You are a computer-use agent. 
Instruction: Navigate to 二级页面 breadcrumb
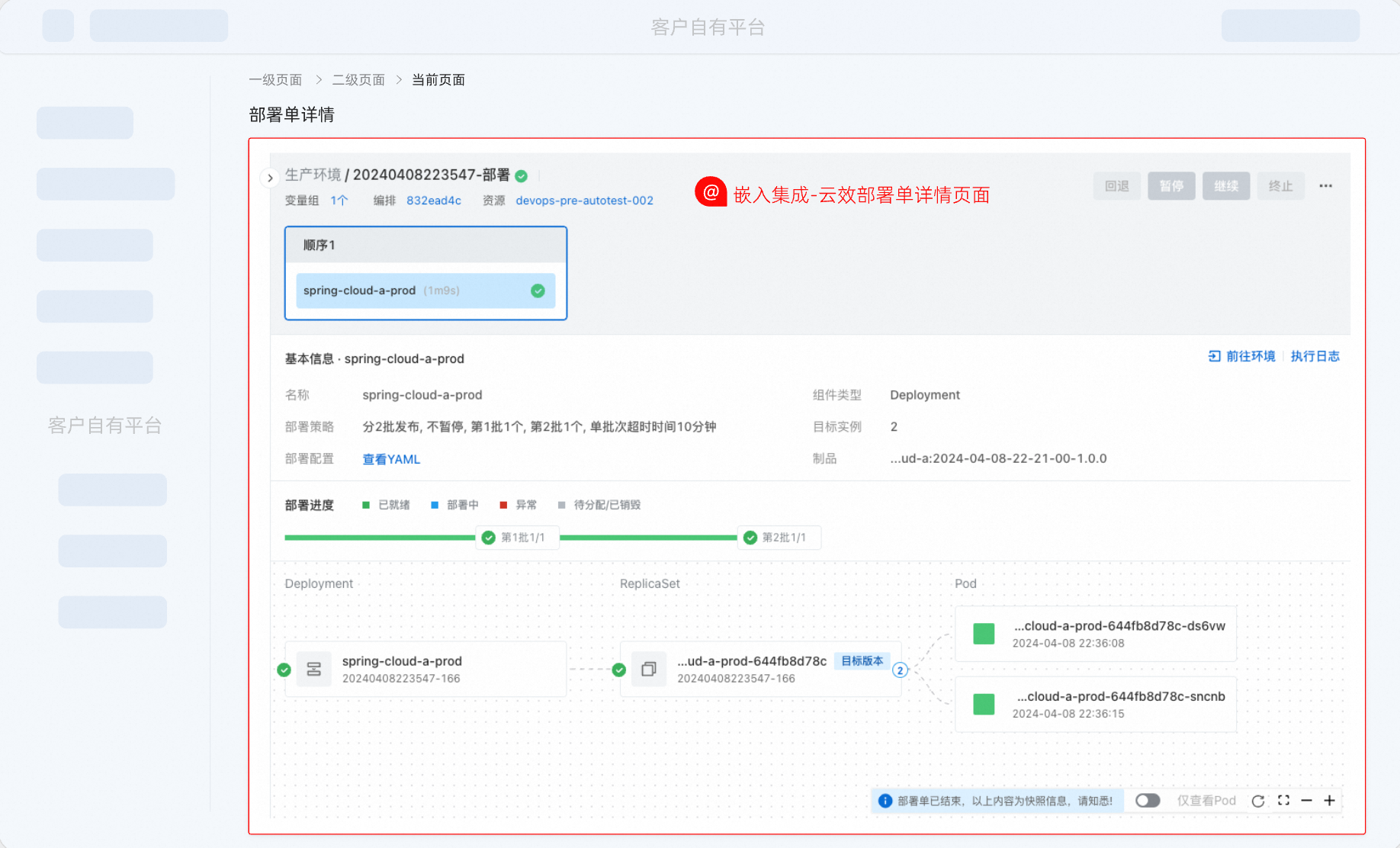tap(358, 80)
